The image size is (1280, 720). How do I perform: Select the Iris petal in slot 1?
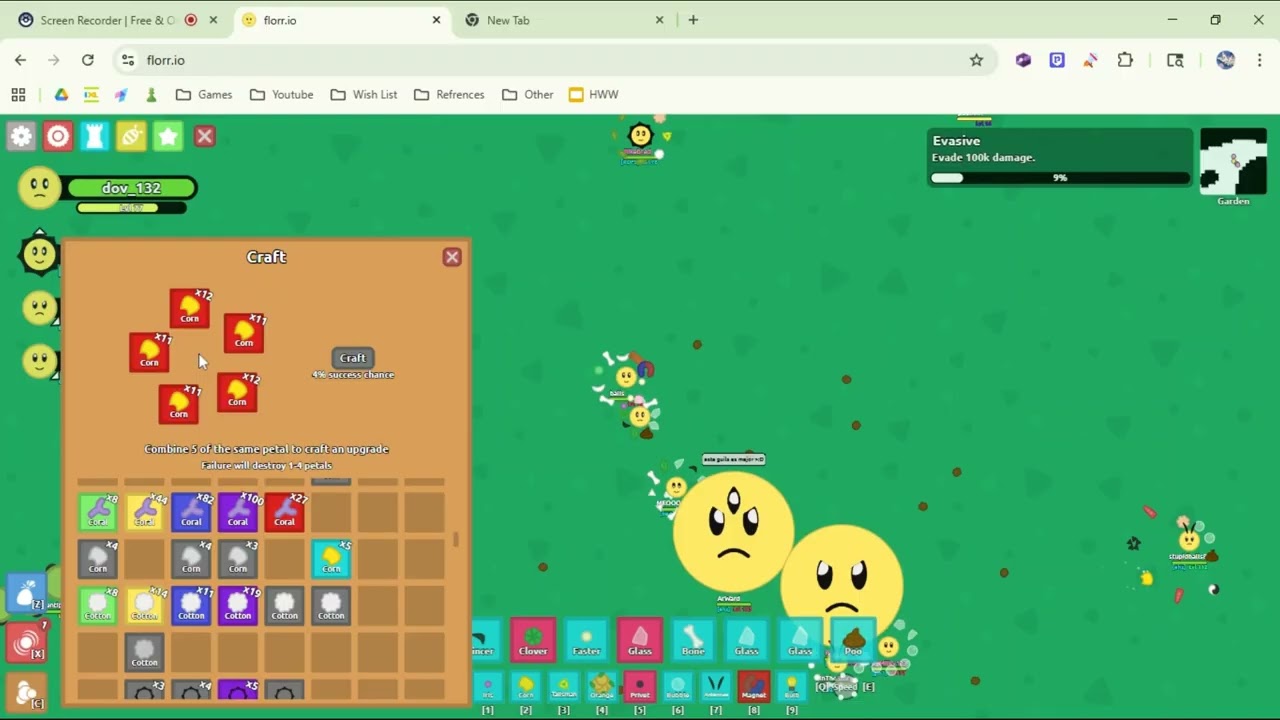[x=488, y=686]
